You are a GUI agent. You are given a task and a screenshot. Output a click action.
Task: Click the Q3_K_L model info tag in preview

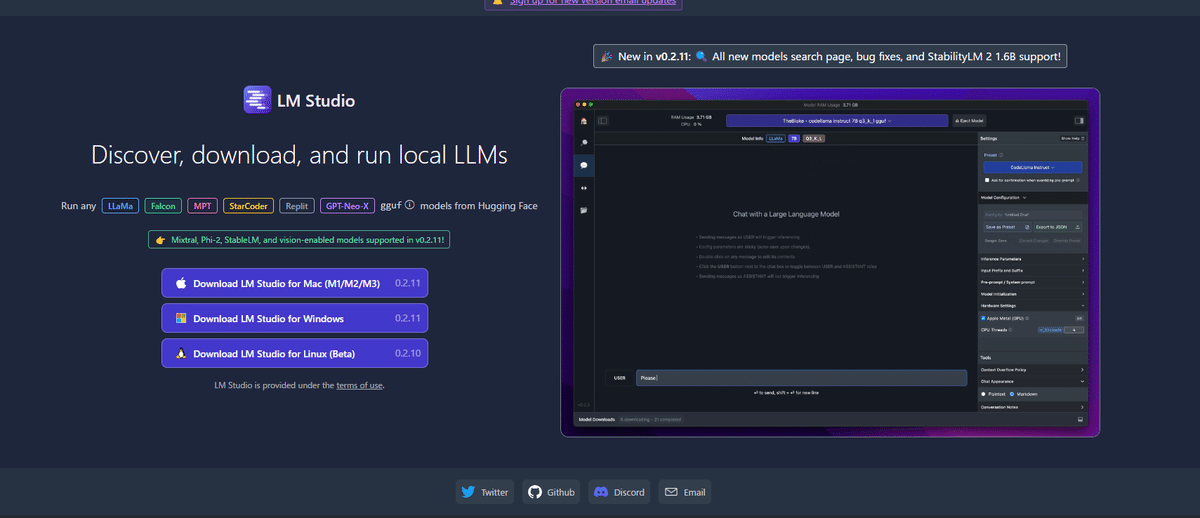816,138
